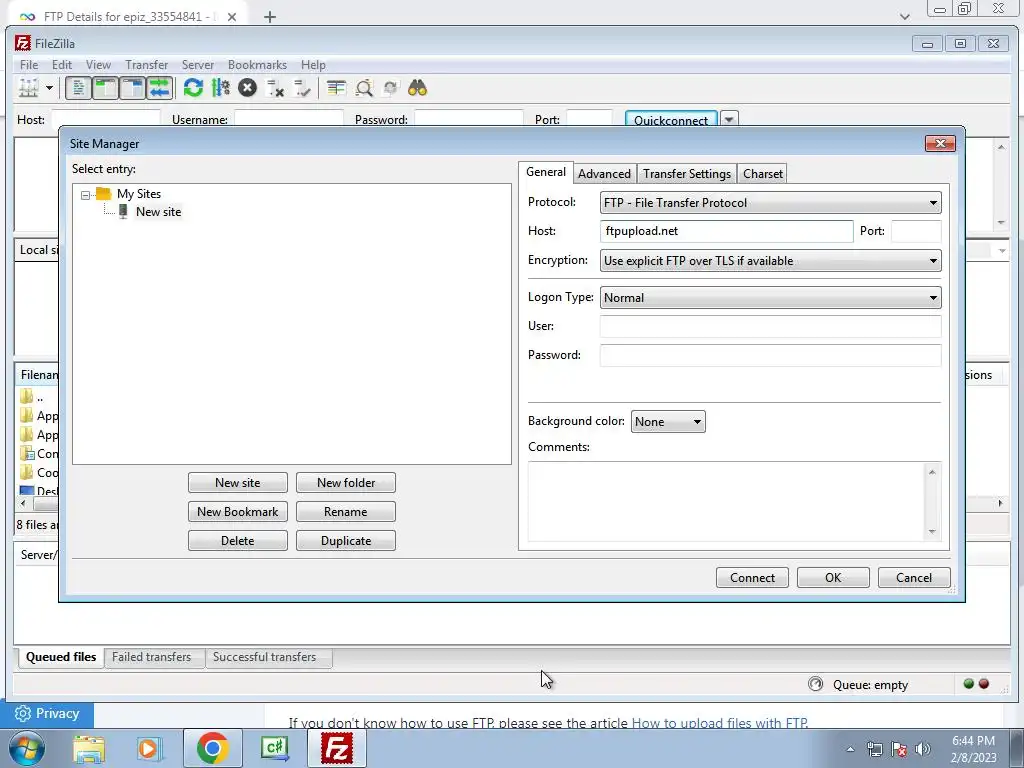Click the Cancel current operation icon
The width and height of the screenshot is (1024, 768).
[248, 88]
